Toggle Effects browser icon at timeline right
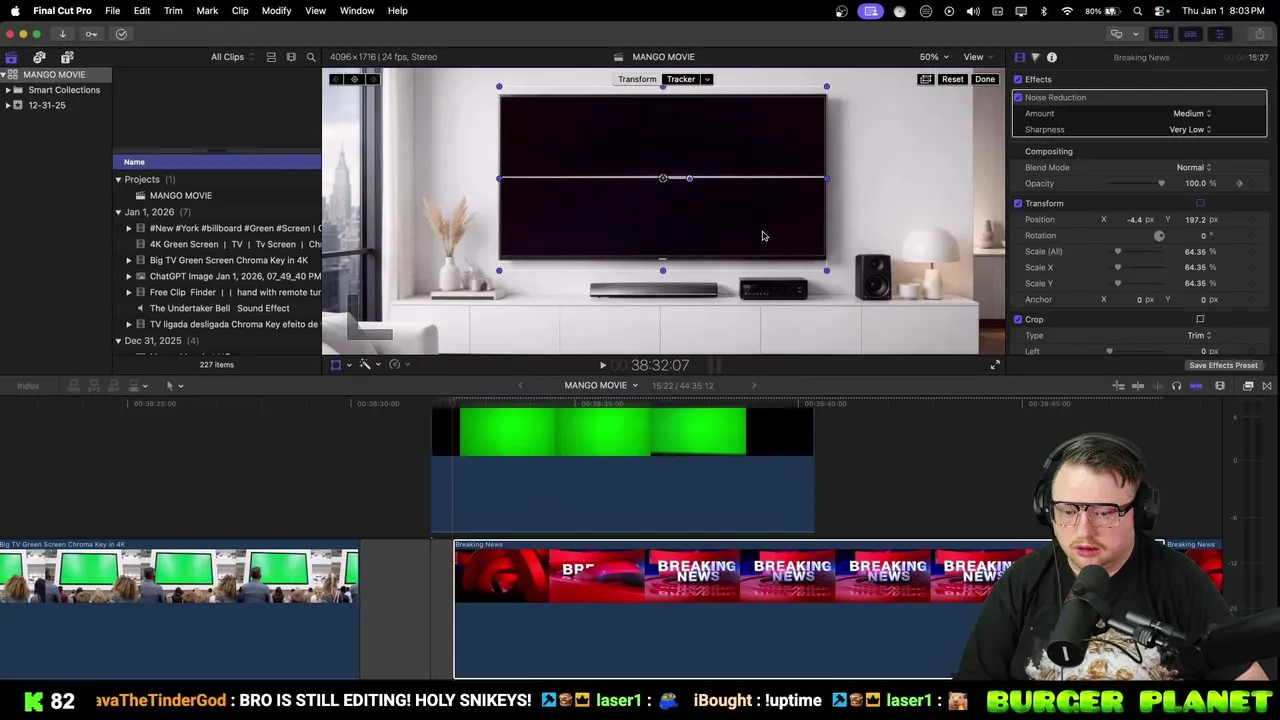This screenshot has width=1280, height=720. coord(1248,386)
